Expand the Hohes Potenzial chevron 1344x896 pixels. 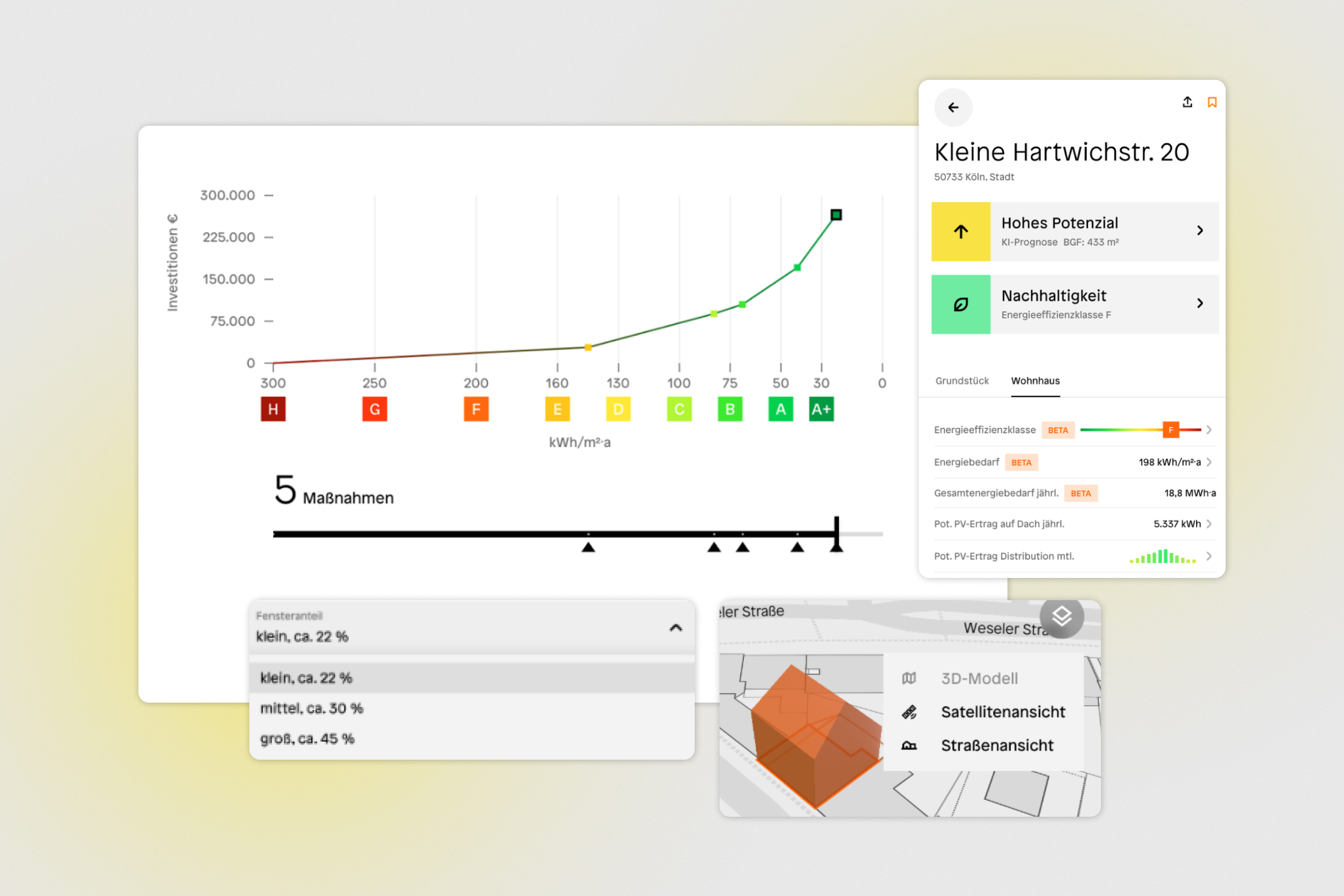pos(1199,230)
